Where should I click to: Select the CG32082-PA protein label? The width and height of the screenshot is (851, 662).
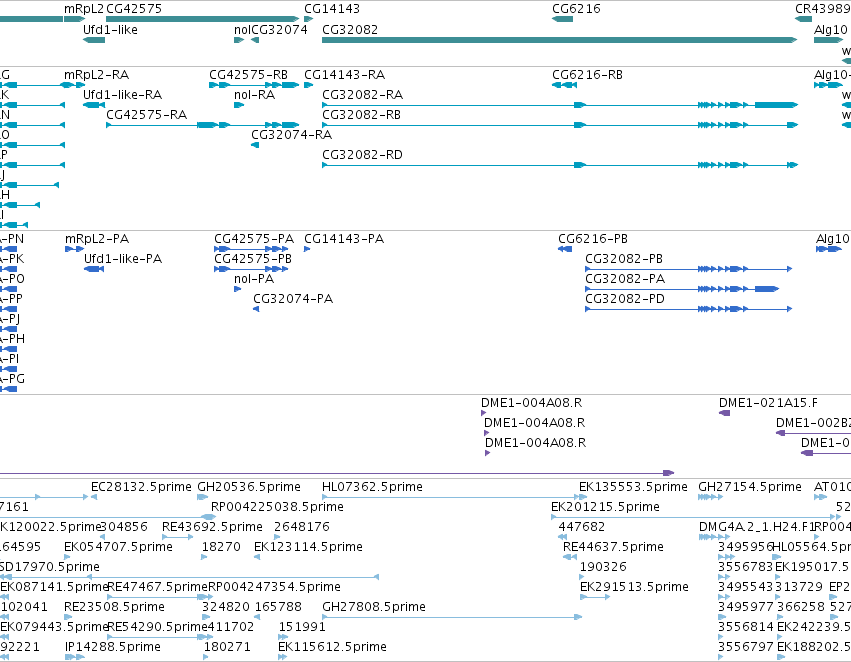(625, 279)
